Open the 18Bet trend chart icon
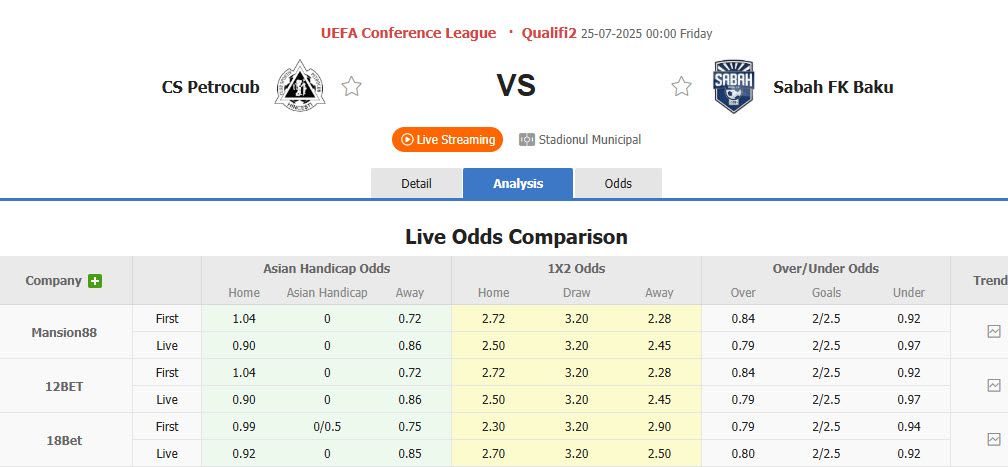 (993, 439)
